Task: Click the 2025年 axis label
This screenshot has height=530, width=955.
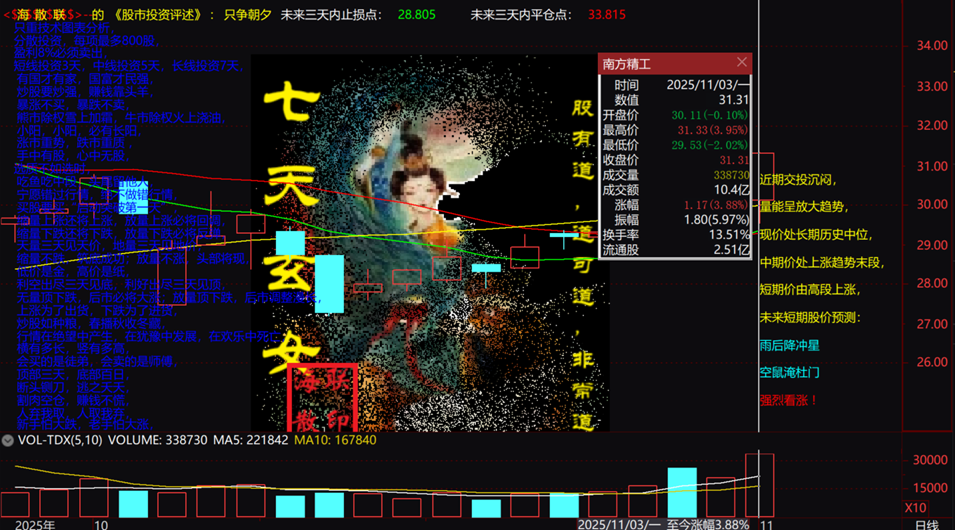Action: [35, 525]
